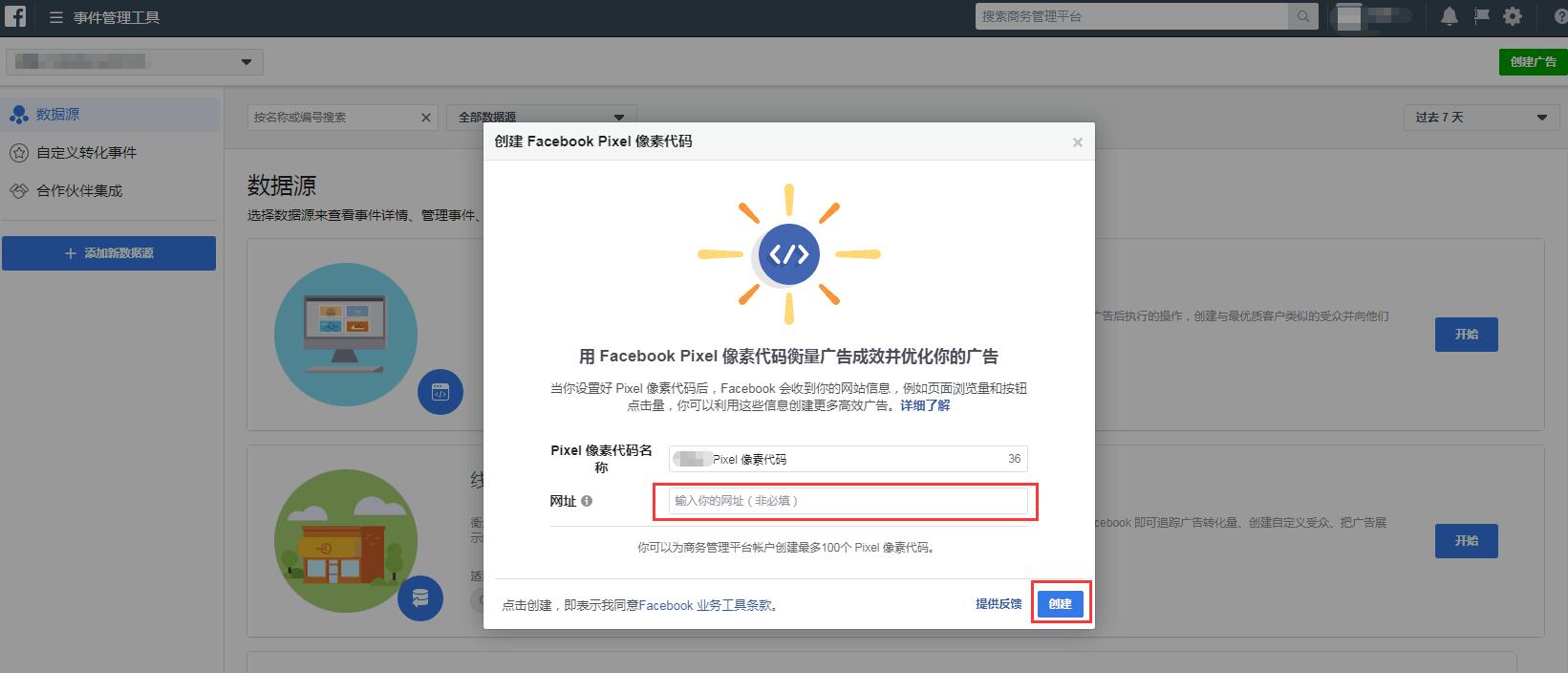This screenshot has width=1568, height=673.
Task: Click 开始 on the offline store card
Action: click(x=1467, y=541)
